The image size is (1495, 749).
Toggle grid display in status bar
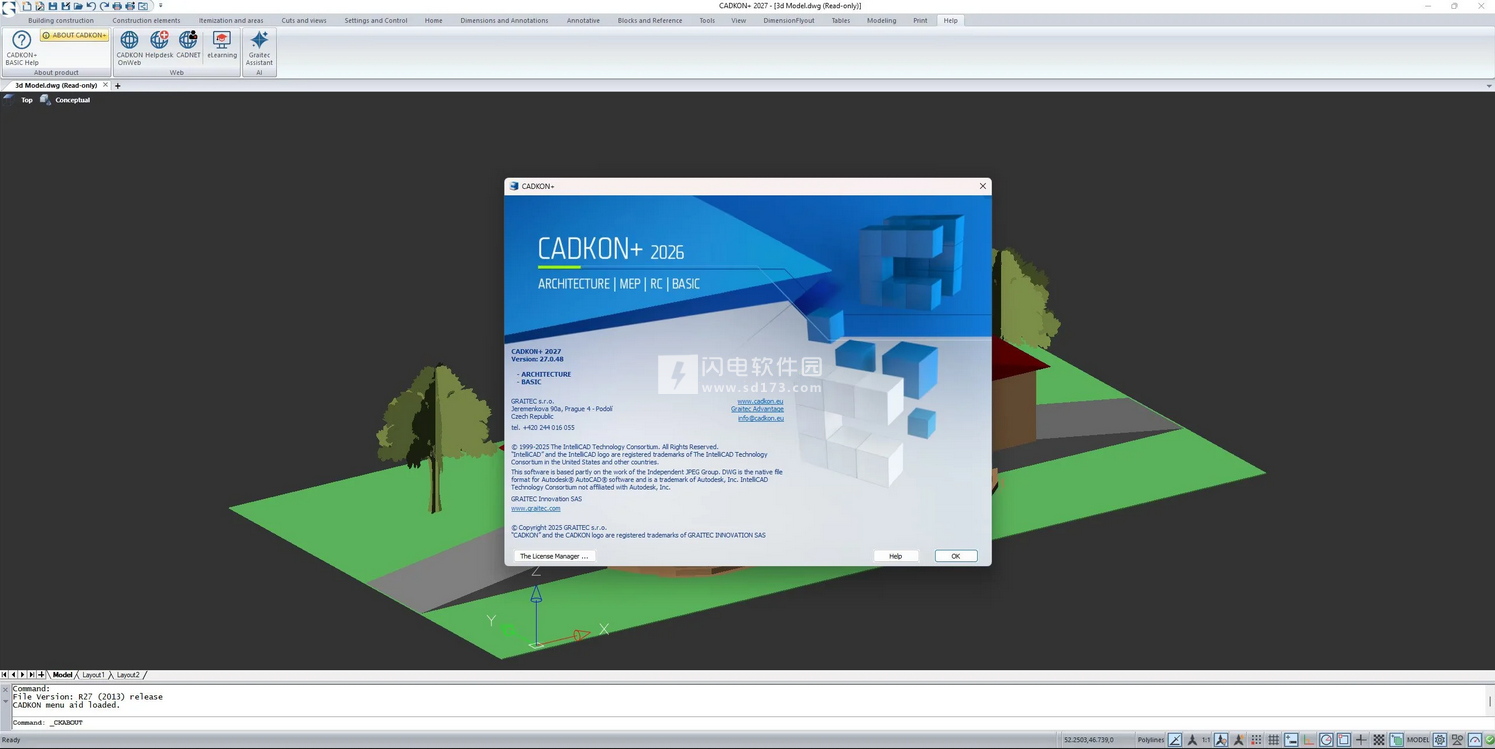click(1273, 740)
